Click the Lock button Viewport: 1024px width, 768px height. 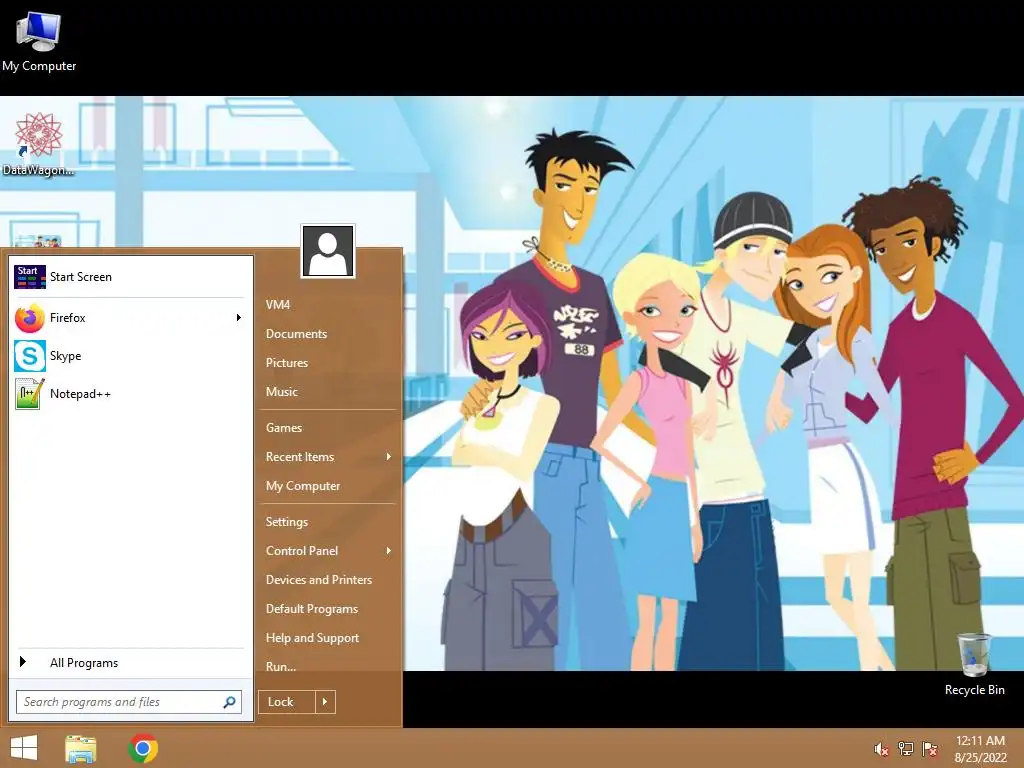[287, 702]
